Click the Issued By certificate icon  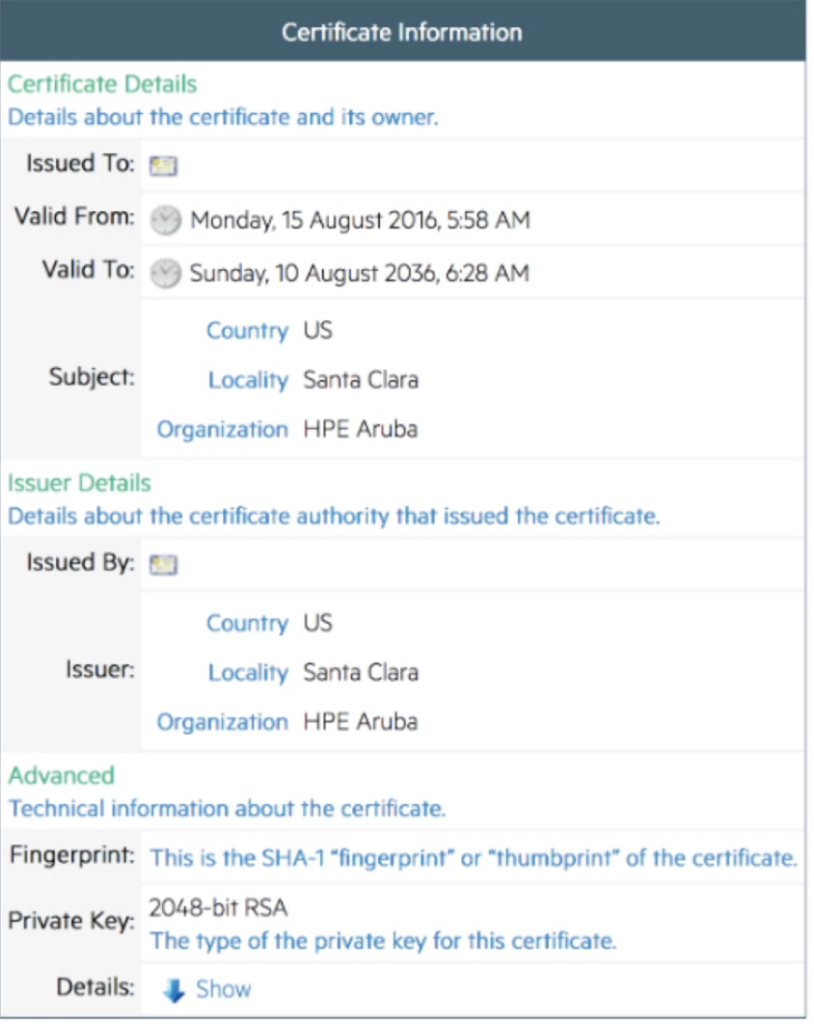[x=163, y=565]
